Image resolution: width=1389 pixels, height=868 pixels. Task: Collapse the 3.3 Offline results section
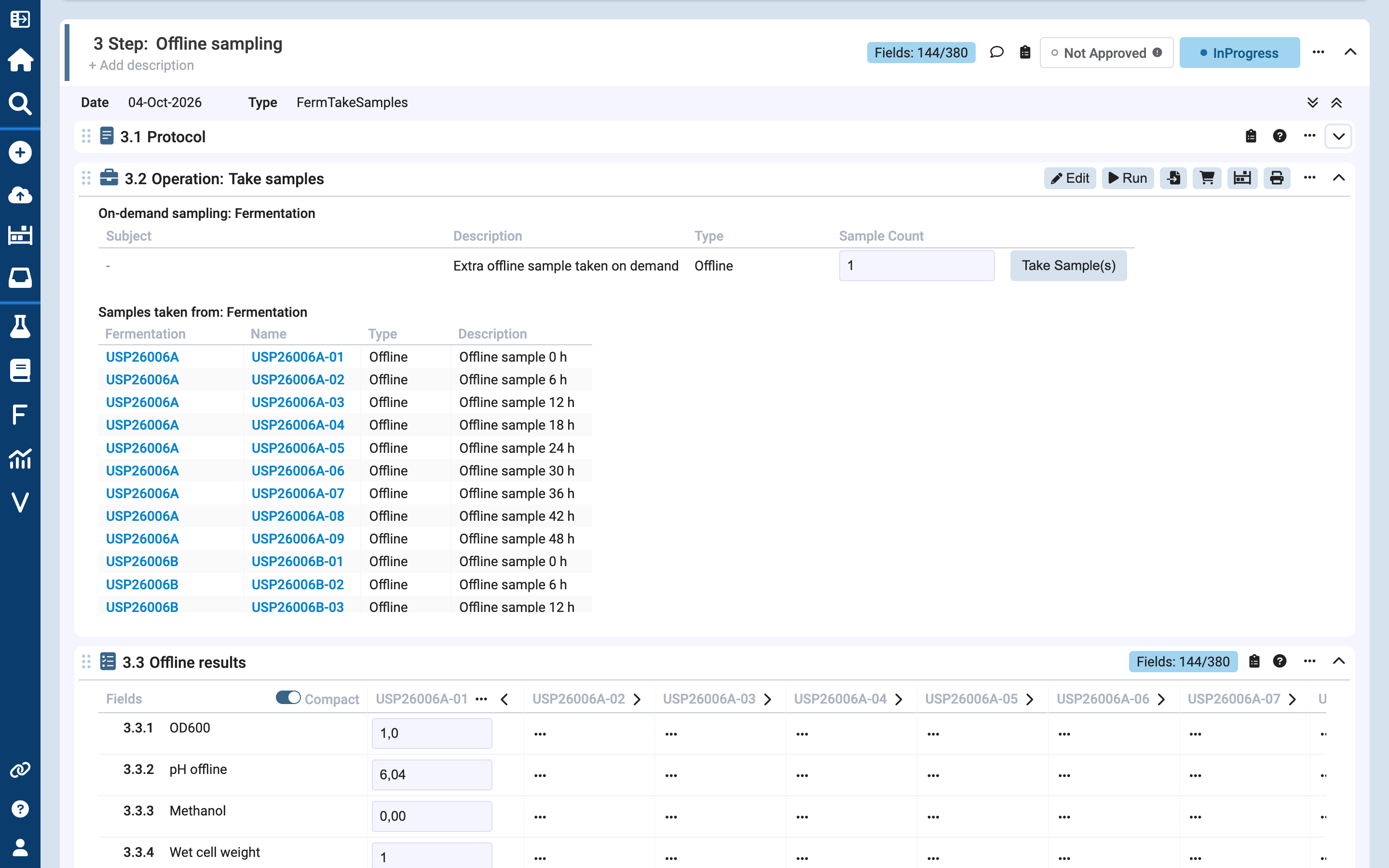pos(1338,661)
